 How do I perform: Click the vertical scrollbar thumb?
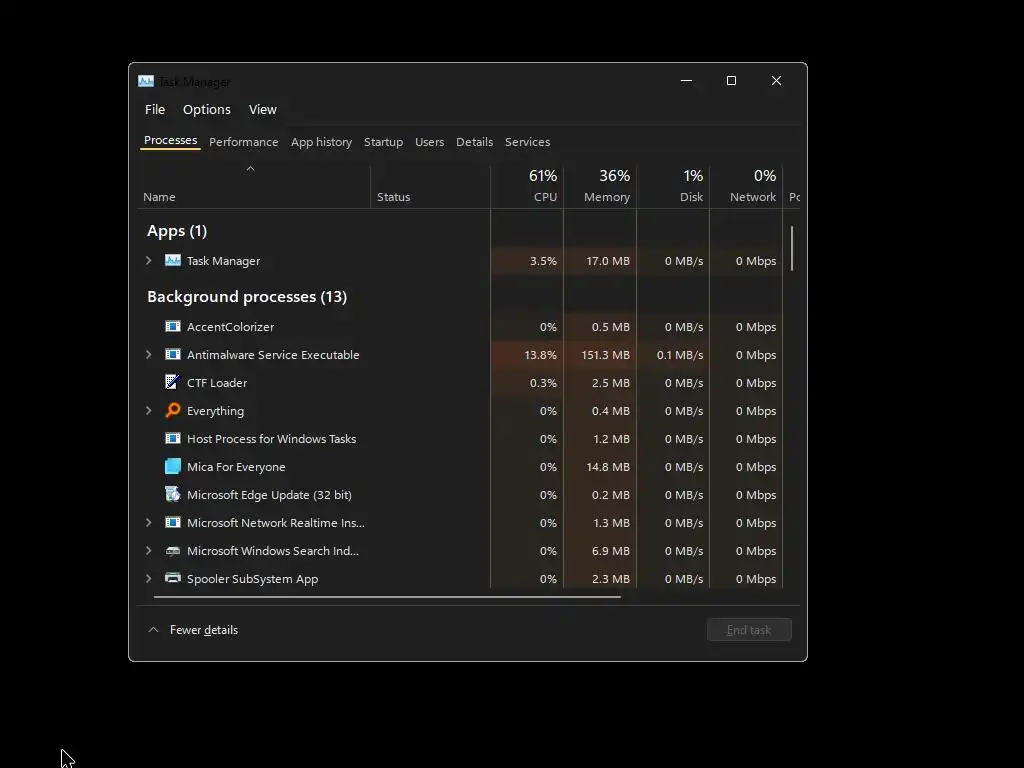[792, 248]
